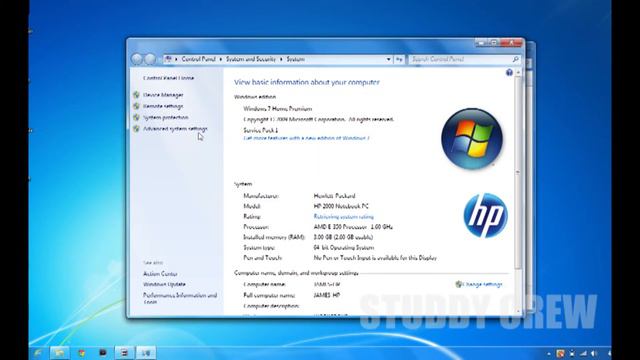The image size is (640, 360).
Task: Open Performance Information and Tools link
Action: click(x=180, y=298)
